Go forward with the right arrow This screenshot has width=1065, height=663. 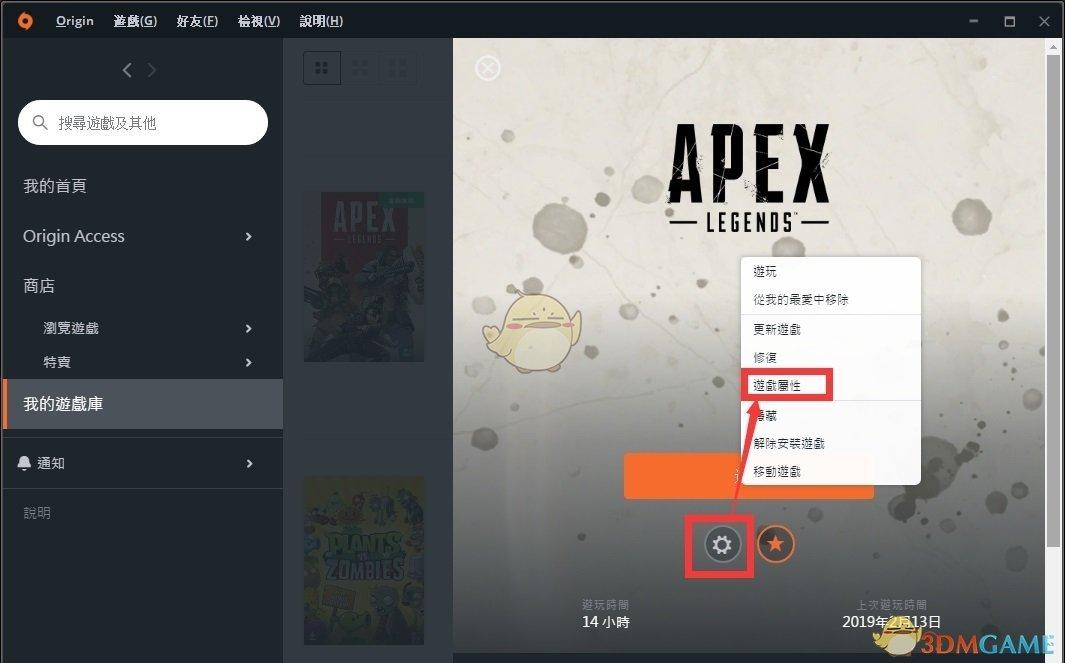tap(152, 70)
